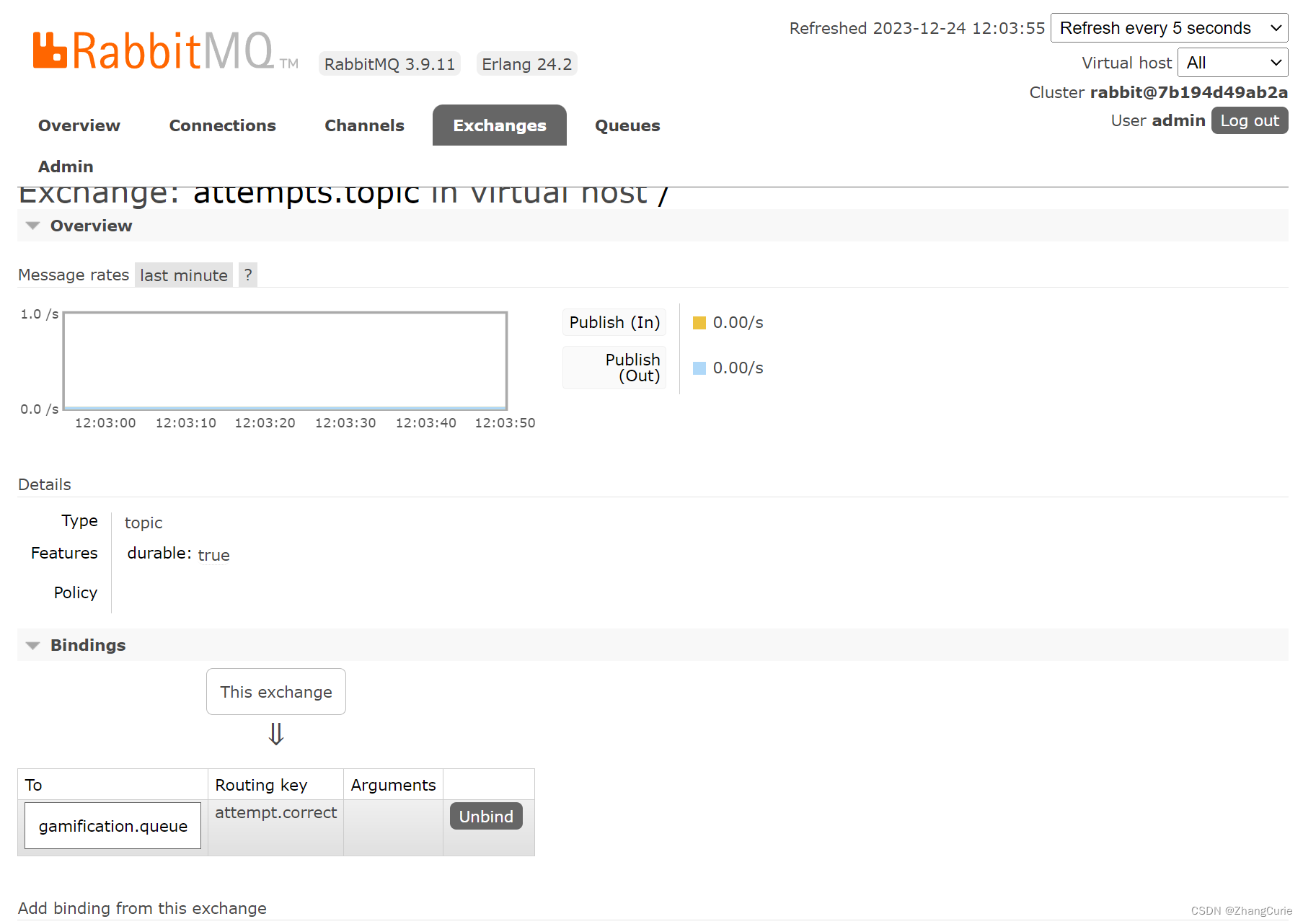Viewport: 1303px width, 924px height.
Task: Click the Add binding from this exchange heading
Action: point(142,908)
